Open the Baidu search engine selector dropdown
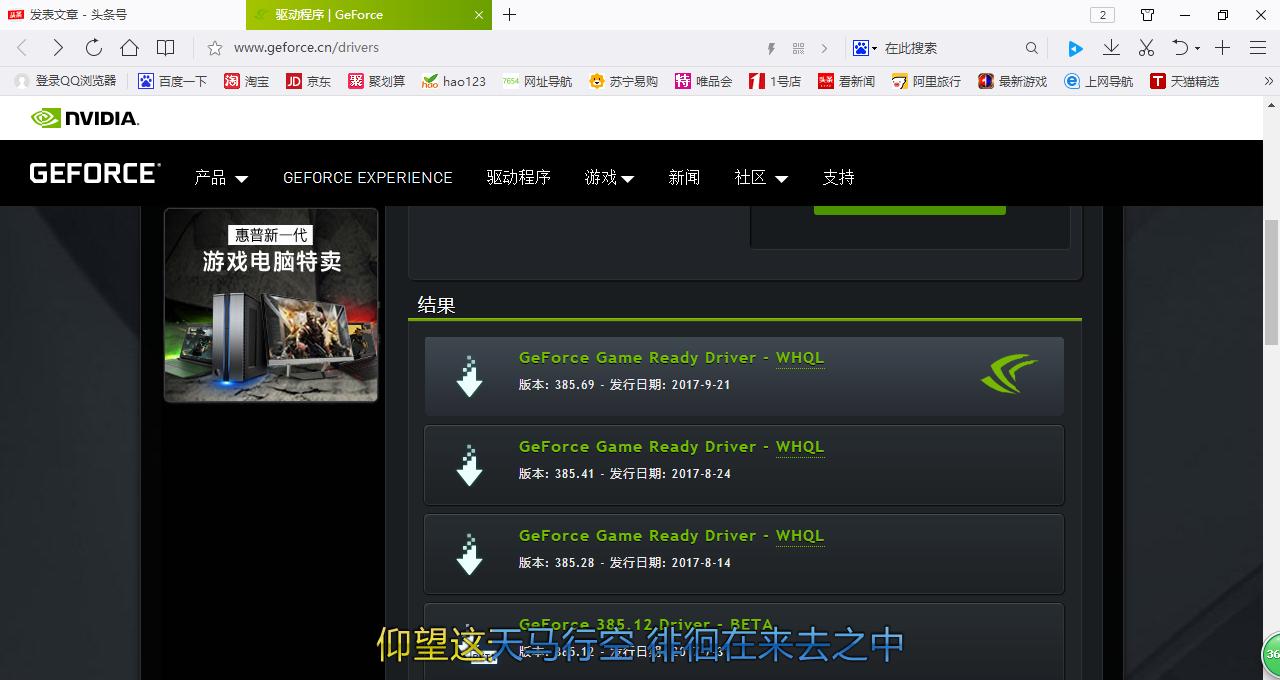The height and width of the screenshot is (680, 1280). coord(865,48)
